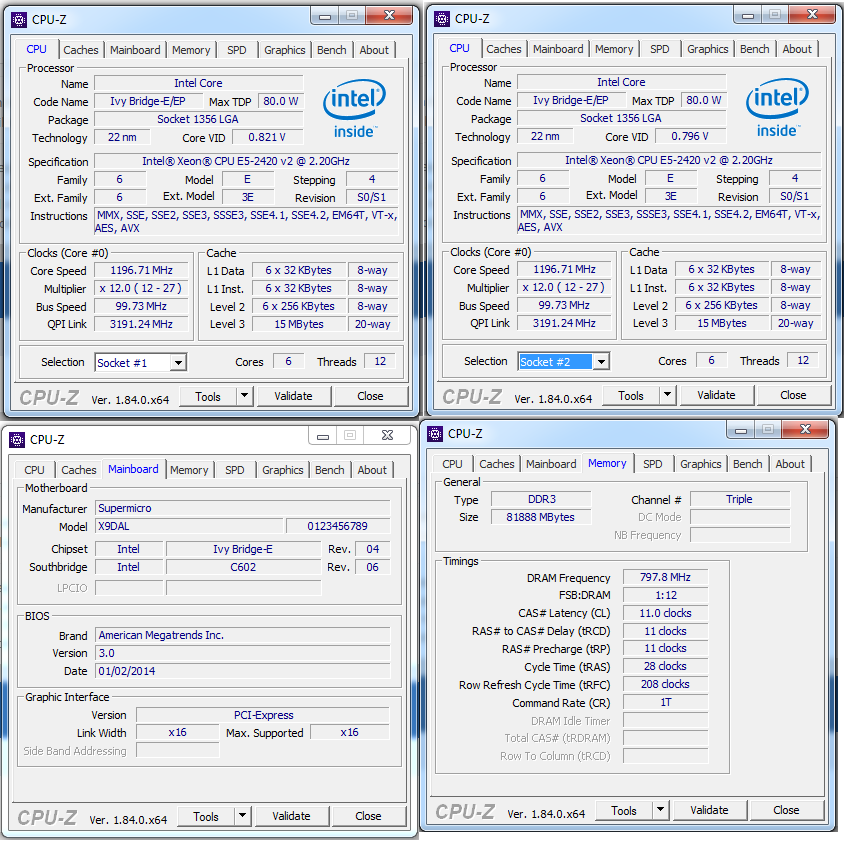Open the Socket #1 selection dropdown
The height and width of the screenshot is (861, 860).
pos(178,363)
